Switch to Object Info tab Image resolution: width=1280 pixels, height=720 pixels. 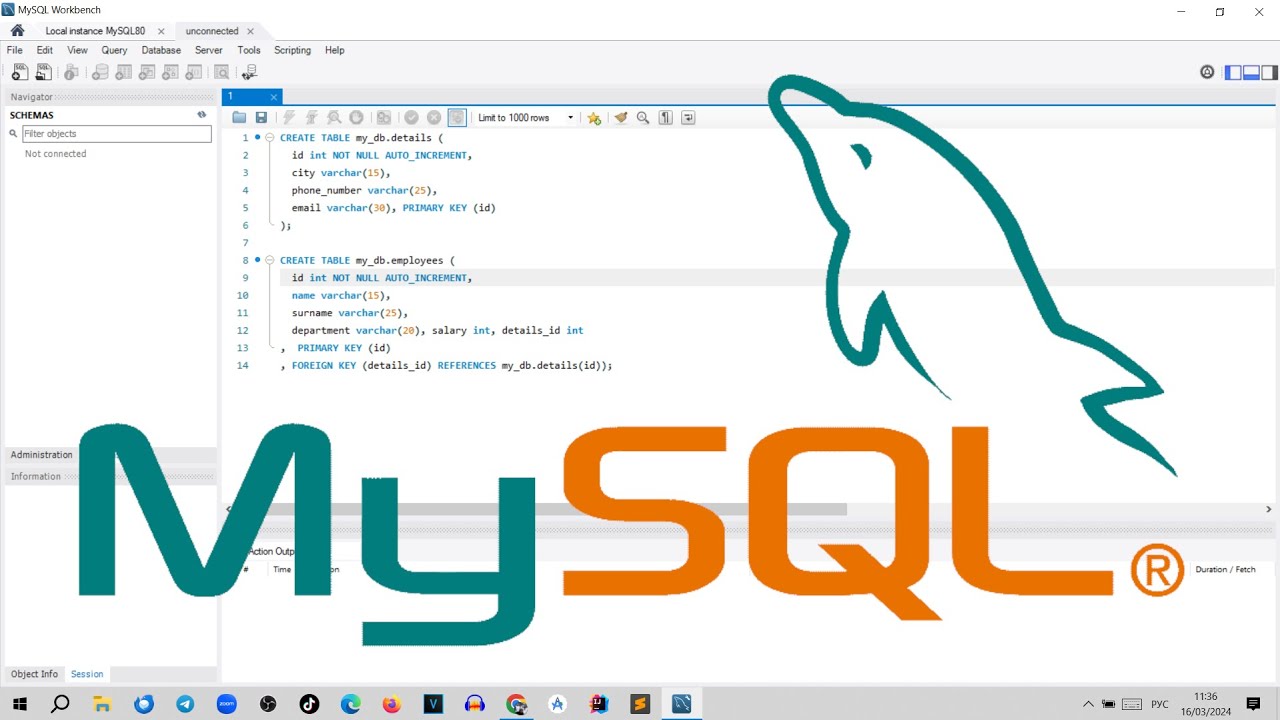click(x=35, y=674)
